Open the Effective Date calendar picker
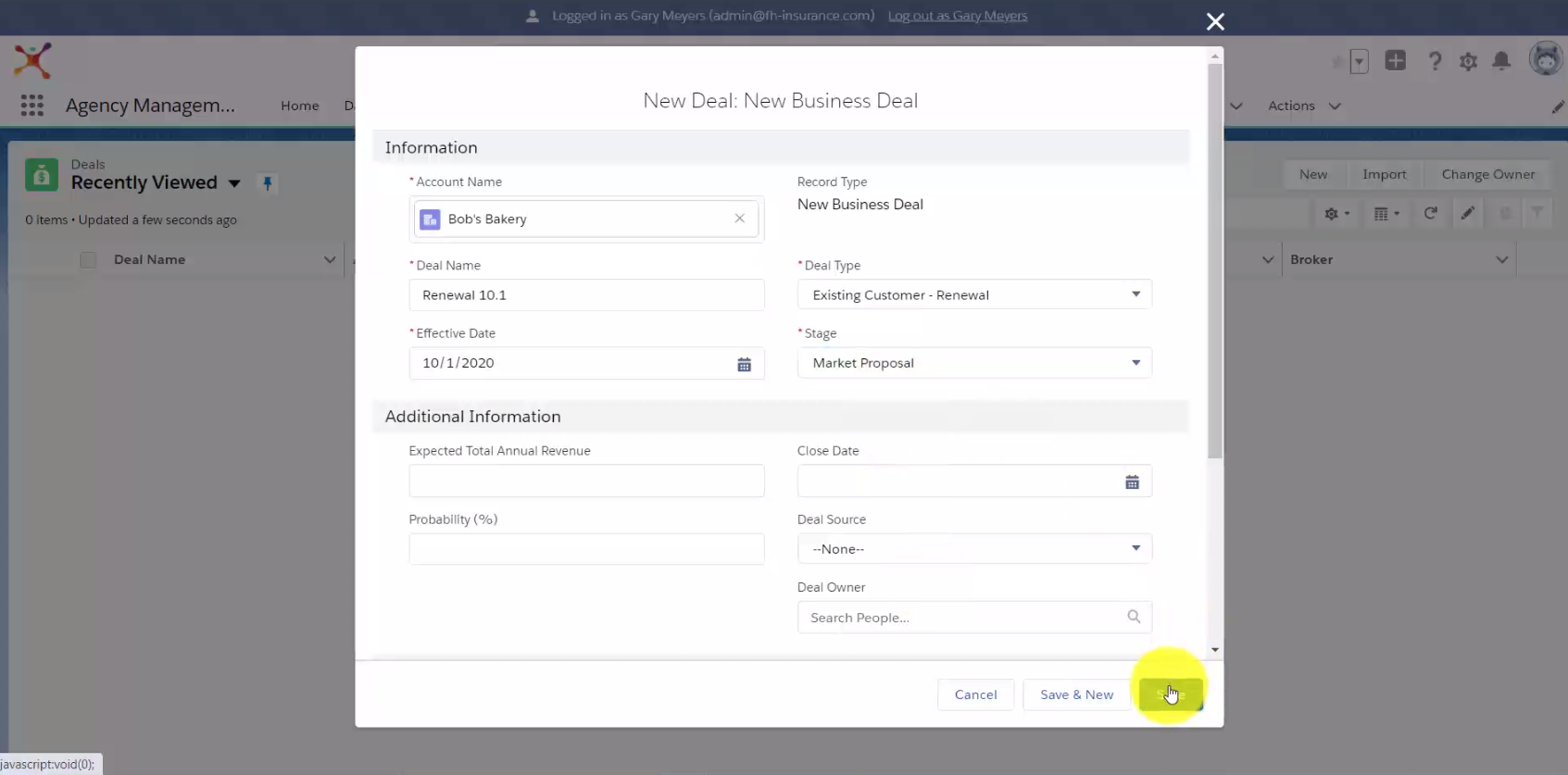Viewport: 1568px width, 775px height. click(744, 365)
